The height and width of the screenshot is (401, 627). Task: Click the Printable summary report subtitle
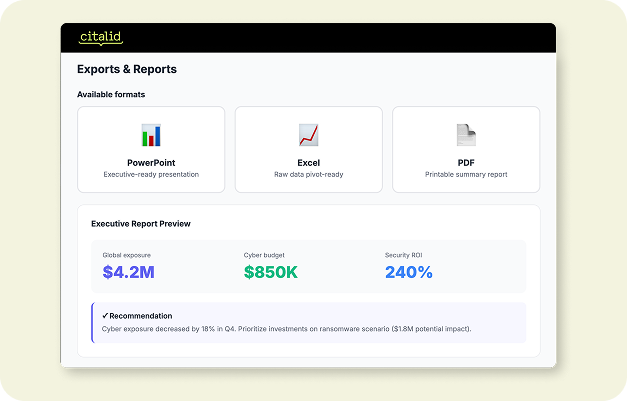[x=466, y=174]
